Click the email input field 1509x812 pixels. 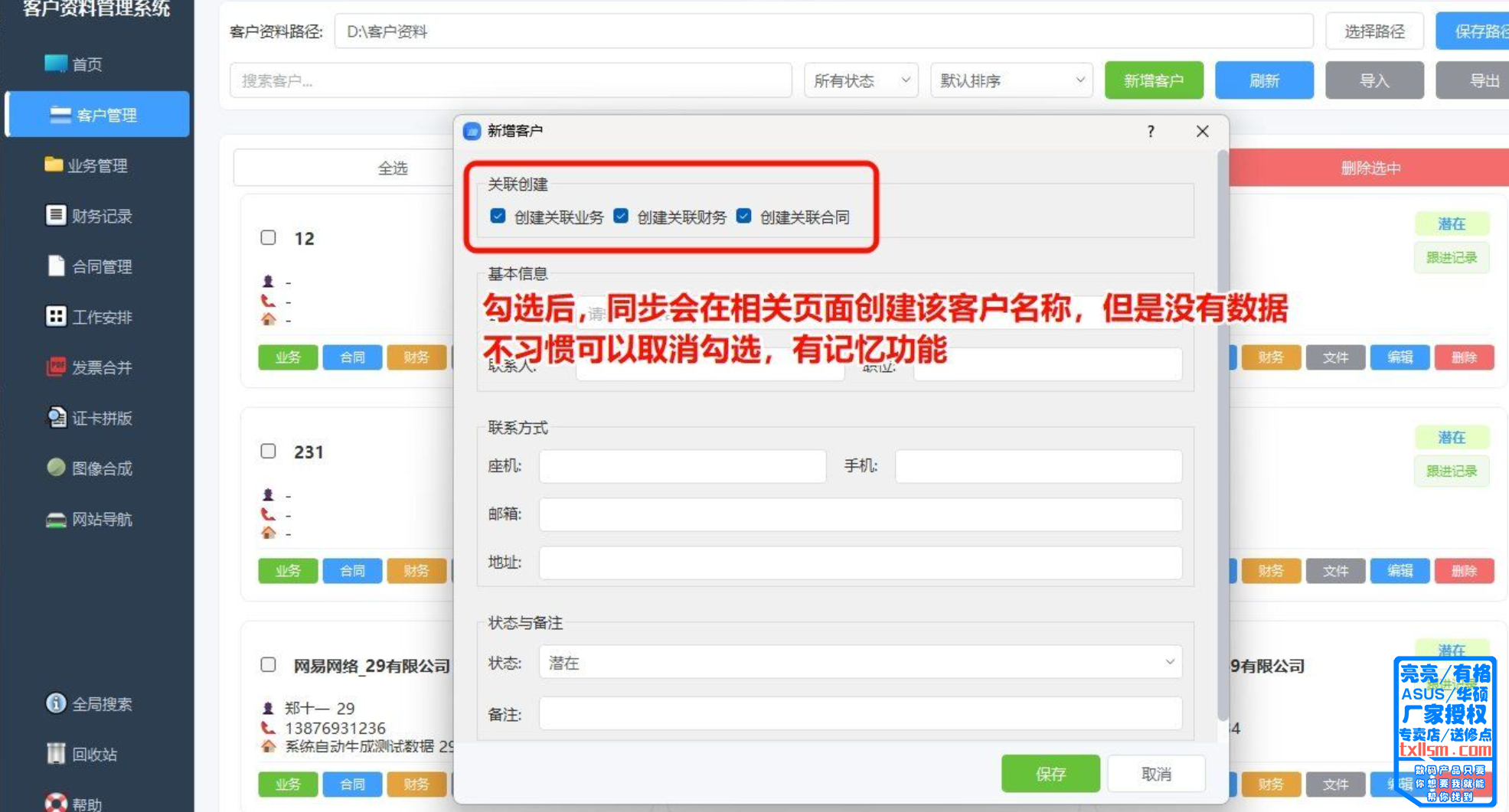click(860, 514)
